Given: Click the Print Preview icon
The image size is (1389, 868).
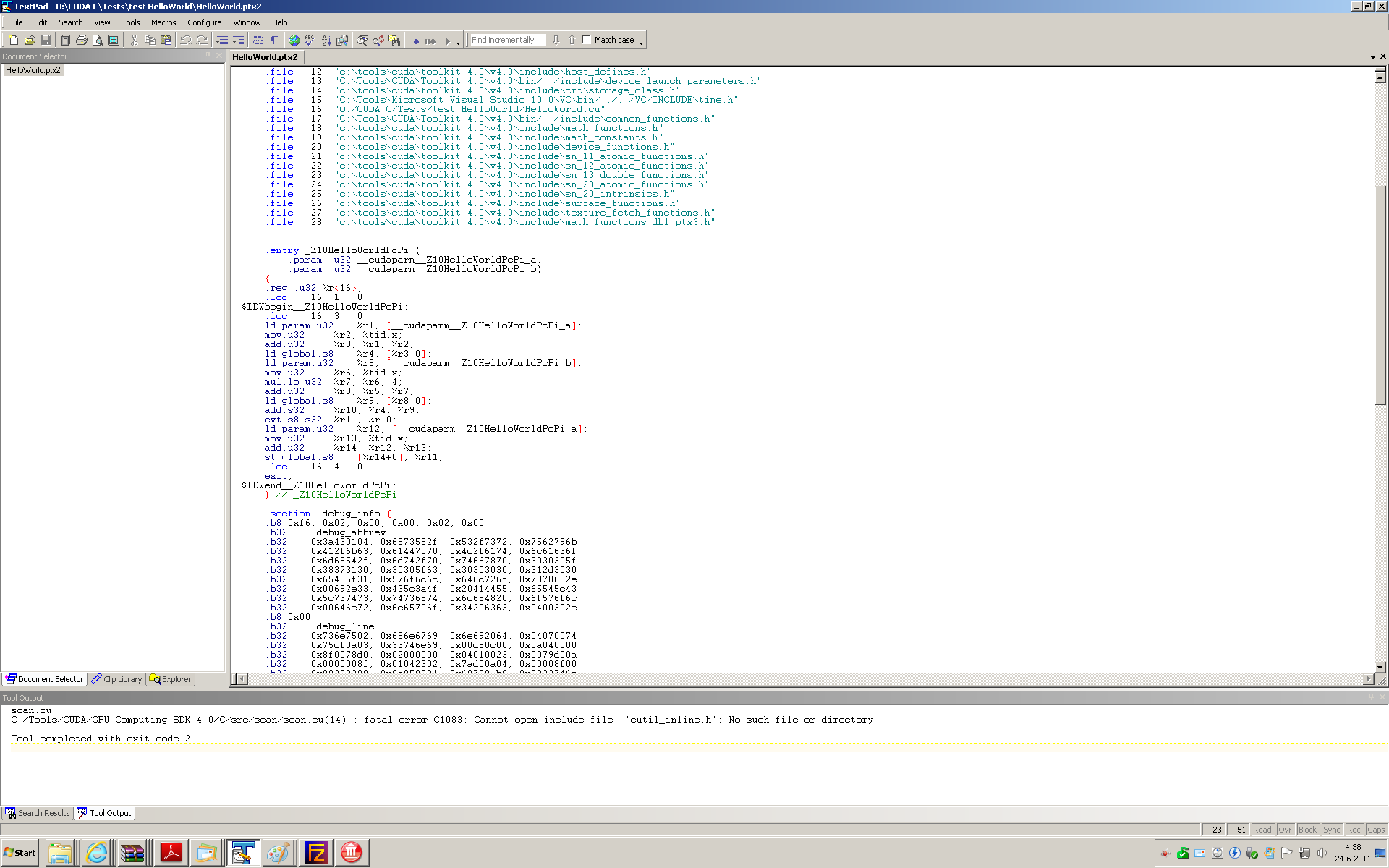Looking at the screenshot, I should click(98, 41).
